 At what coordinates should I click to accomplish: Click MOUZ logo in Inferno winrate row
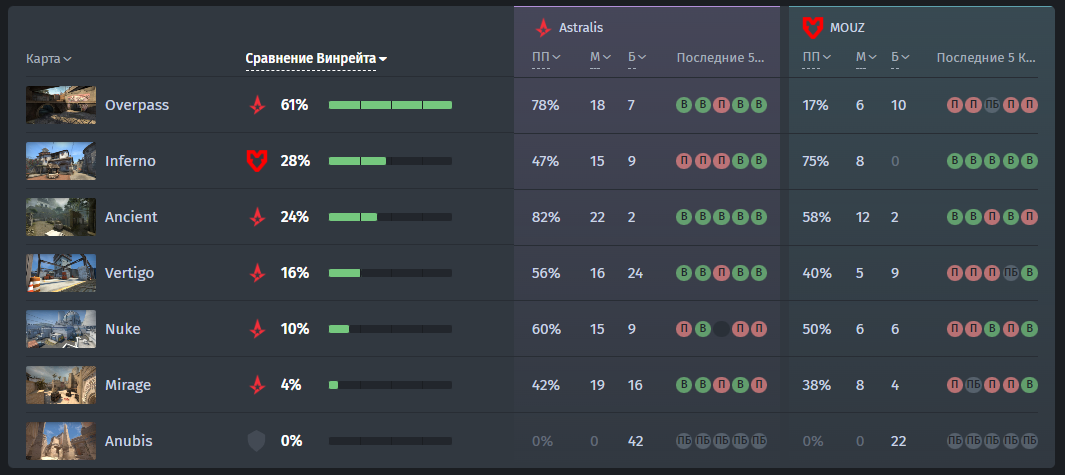point(256,161)
